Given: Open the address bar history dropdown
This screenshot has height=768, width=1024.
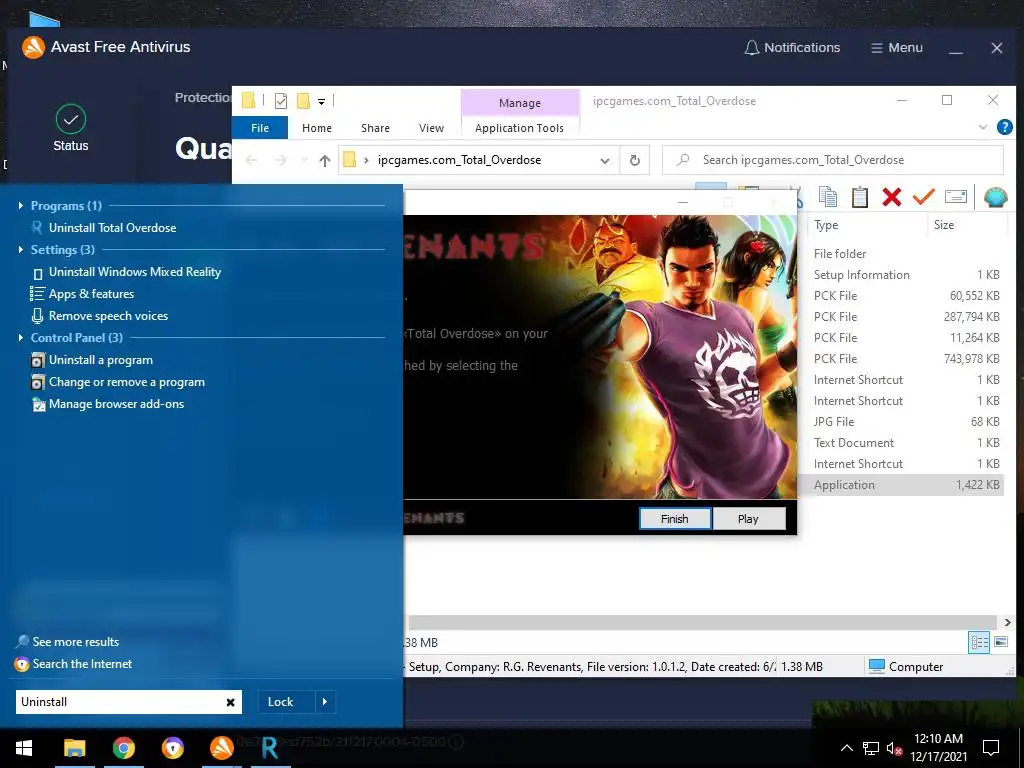Looking at the screenshot, I should [605, 161].
